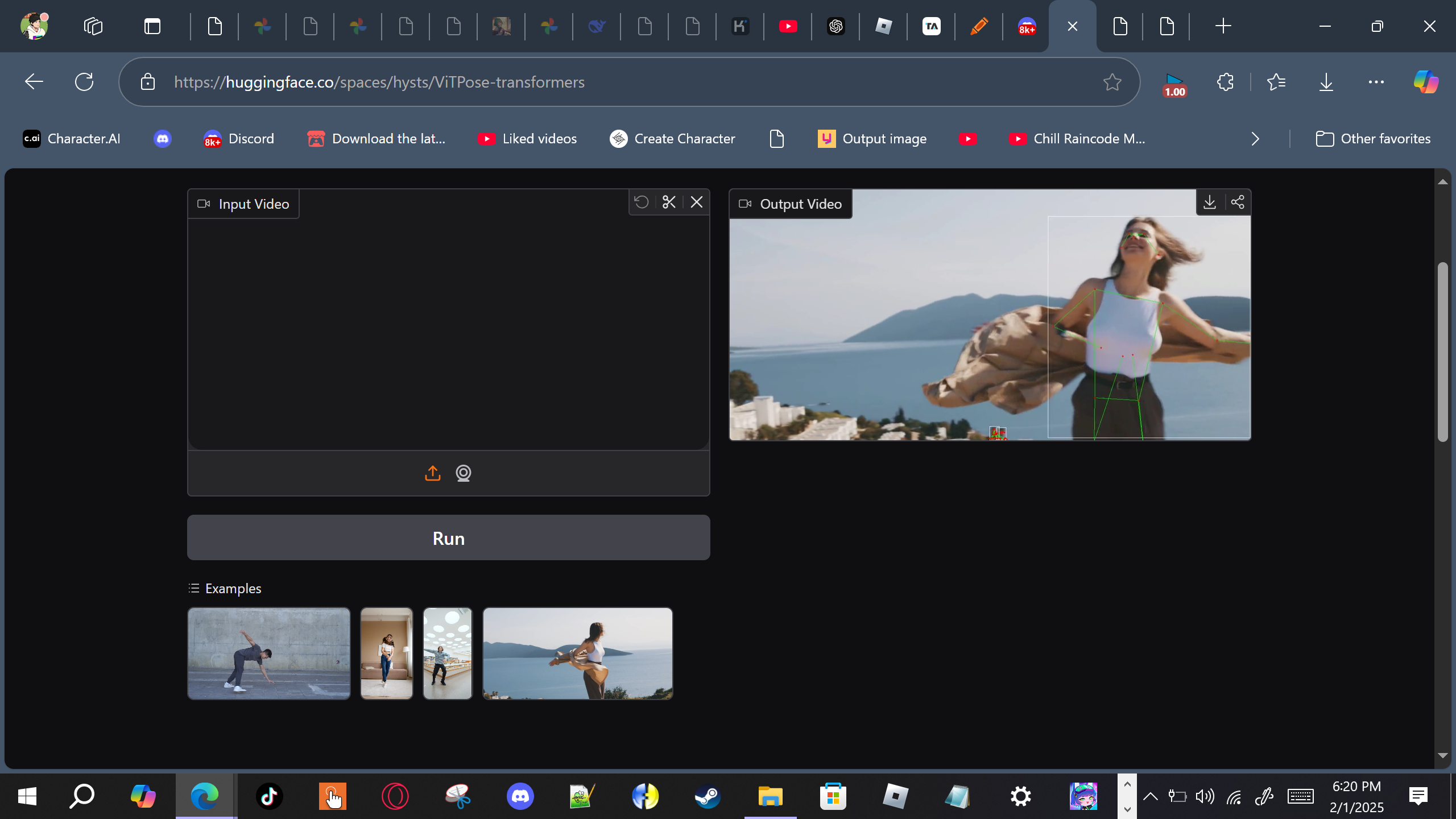Undo changes to the input video
The height and width of the screenshot is (819, 1456).
point(642,202)
